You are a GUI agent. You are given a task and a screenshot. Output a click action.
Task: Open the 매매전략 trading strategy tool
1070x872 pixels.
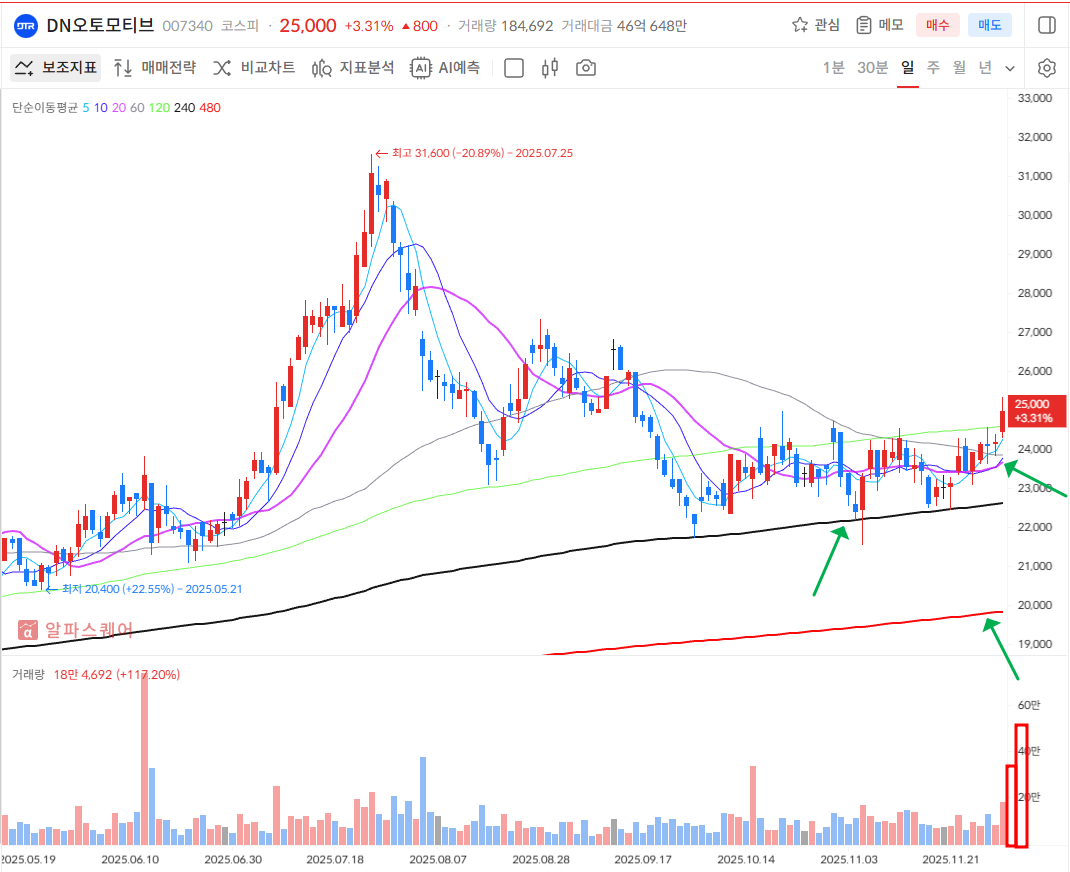point(154,68)
